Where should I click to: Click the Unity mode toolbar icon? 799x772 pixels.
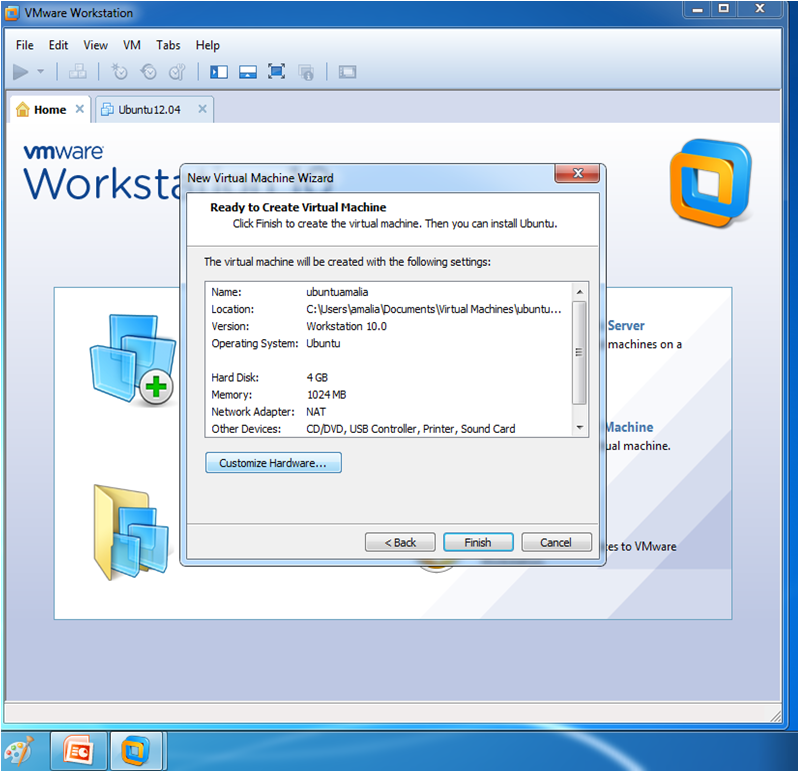pyautogui.click(x=306, y=72)
